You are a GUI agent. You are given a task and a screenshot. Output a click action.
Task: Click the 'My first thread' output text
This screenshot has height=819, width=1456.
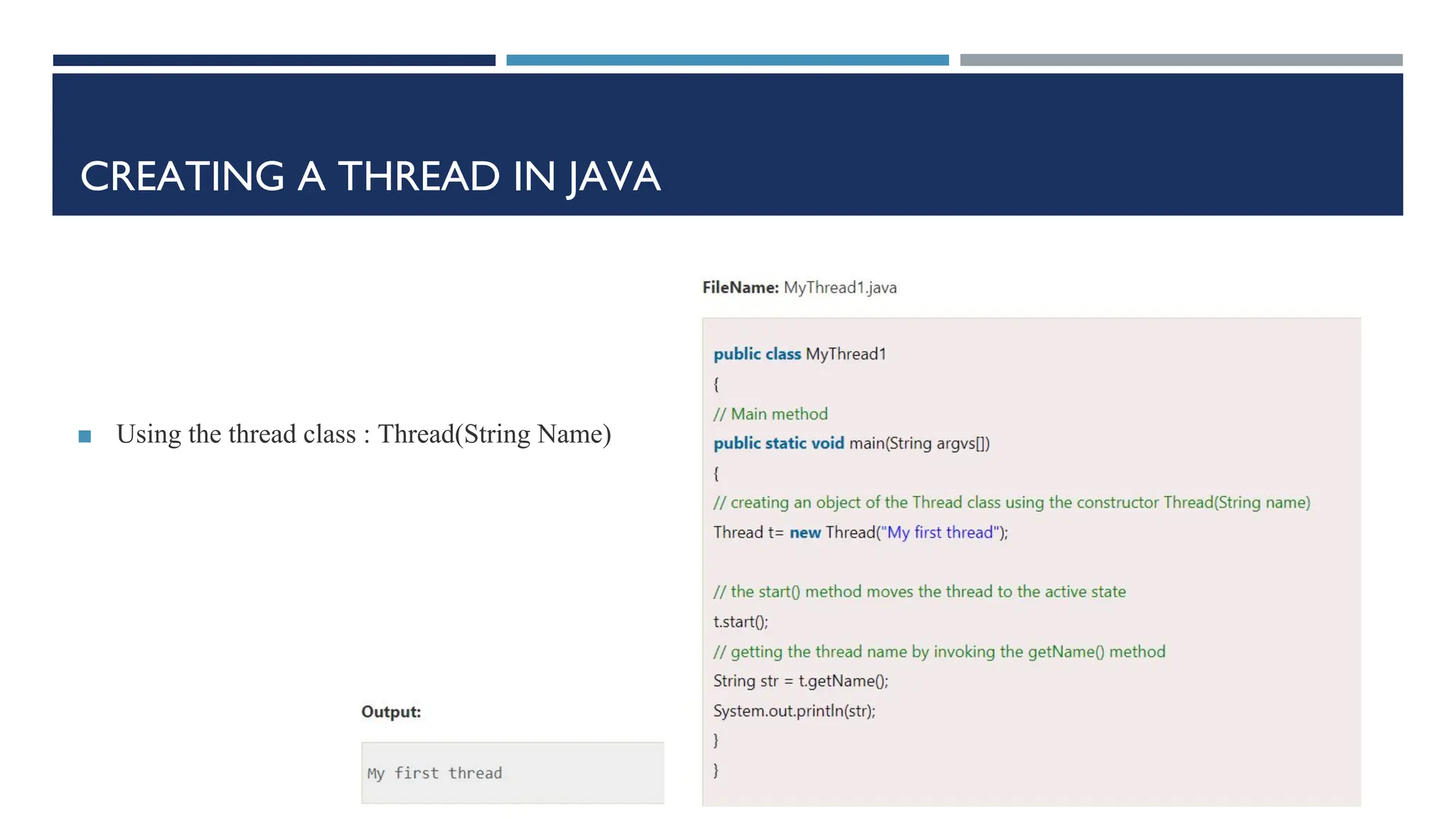pos(434,773)
